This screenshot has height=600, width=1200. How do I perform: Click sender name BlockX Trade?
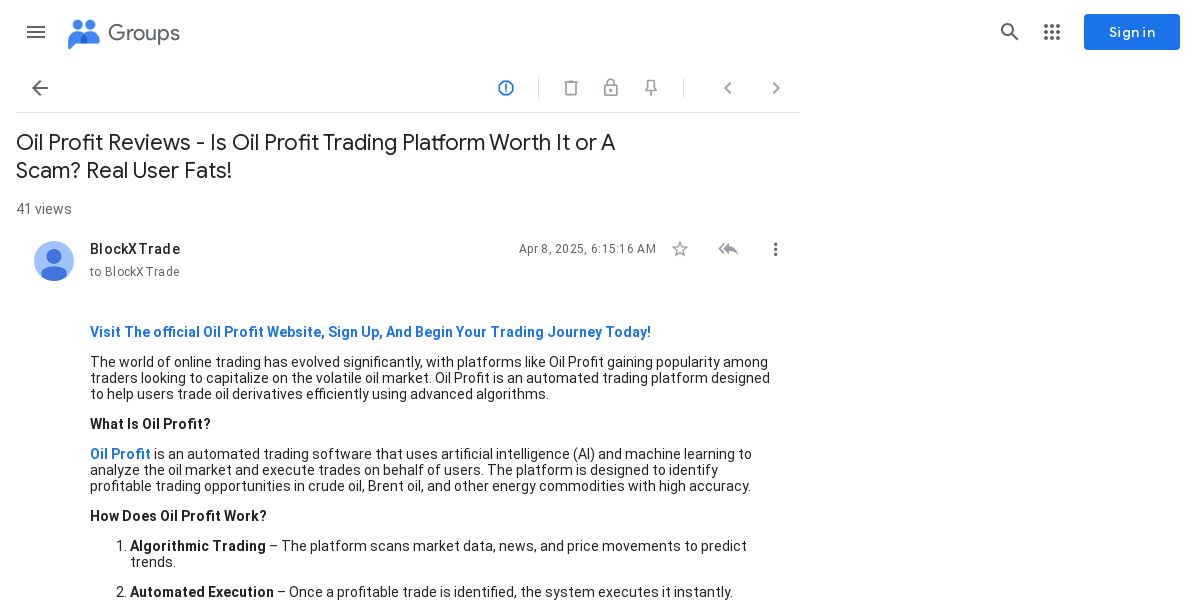pos(135,249)
